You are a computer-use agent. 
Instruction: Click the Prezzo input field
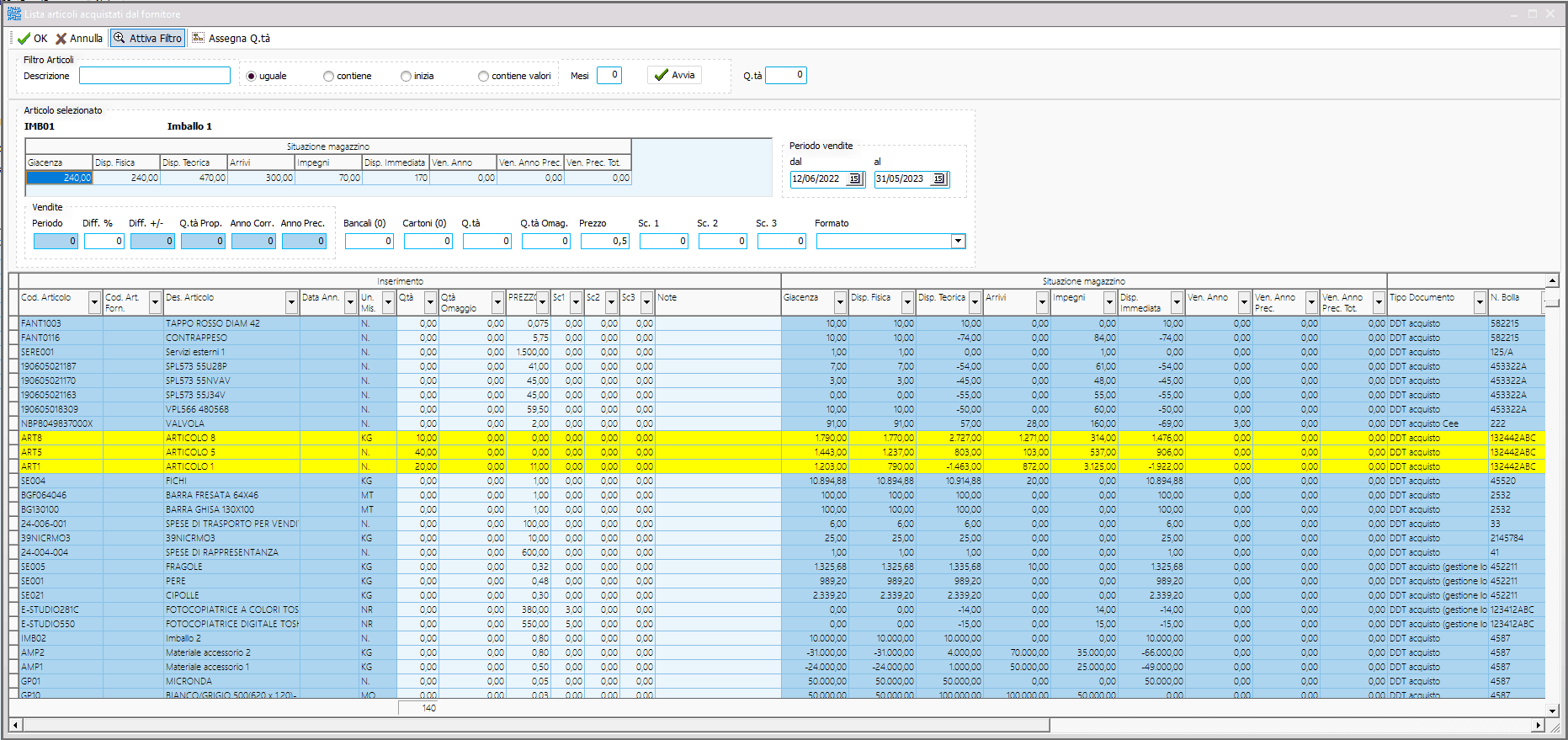[x=605, y=242]
